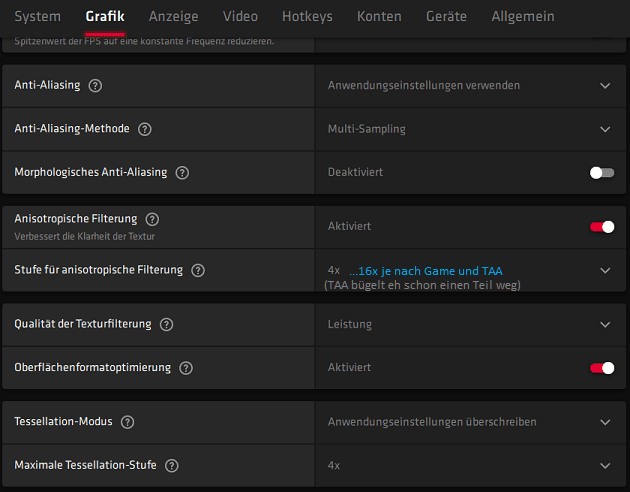This screenshot has width=630, height=492.
Task: Click help icon beside Anti-Aliasing-Methode
Action: [145, 129]
